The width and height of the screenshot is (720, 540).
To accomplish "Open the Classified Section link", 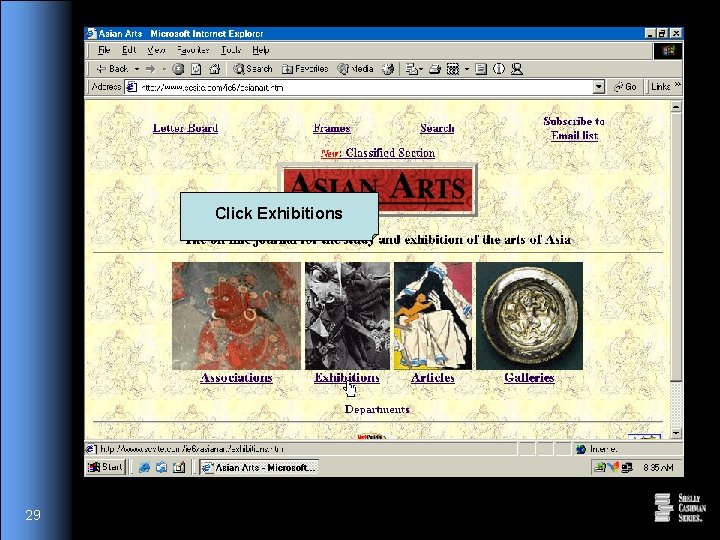I will [390, 153].
